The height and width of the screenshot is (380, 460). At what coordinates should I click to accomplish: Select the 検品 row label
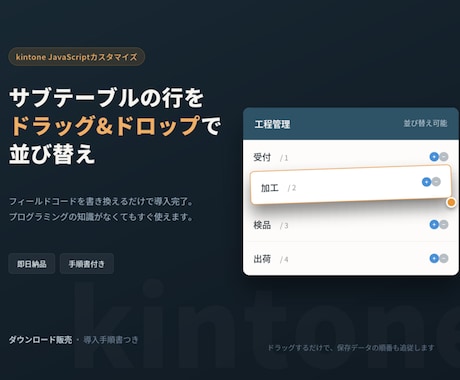[262, 225]
